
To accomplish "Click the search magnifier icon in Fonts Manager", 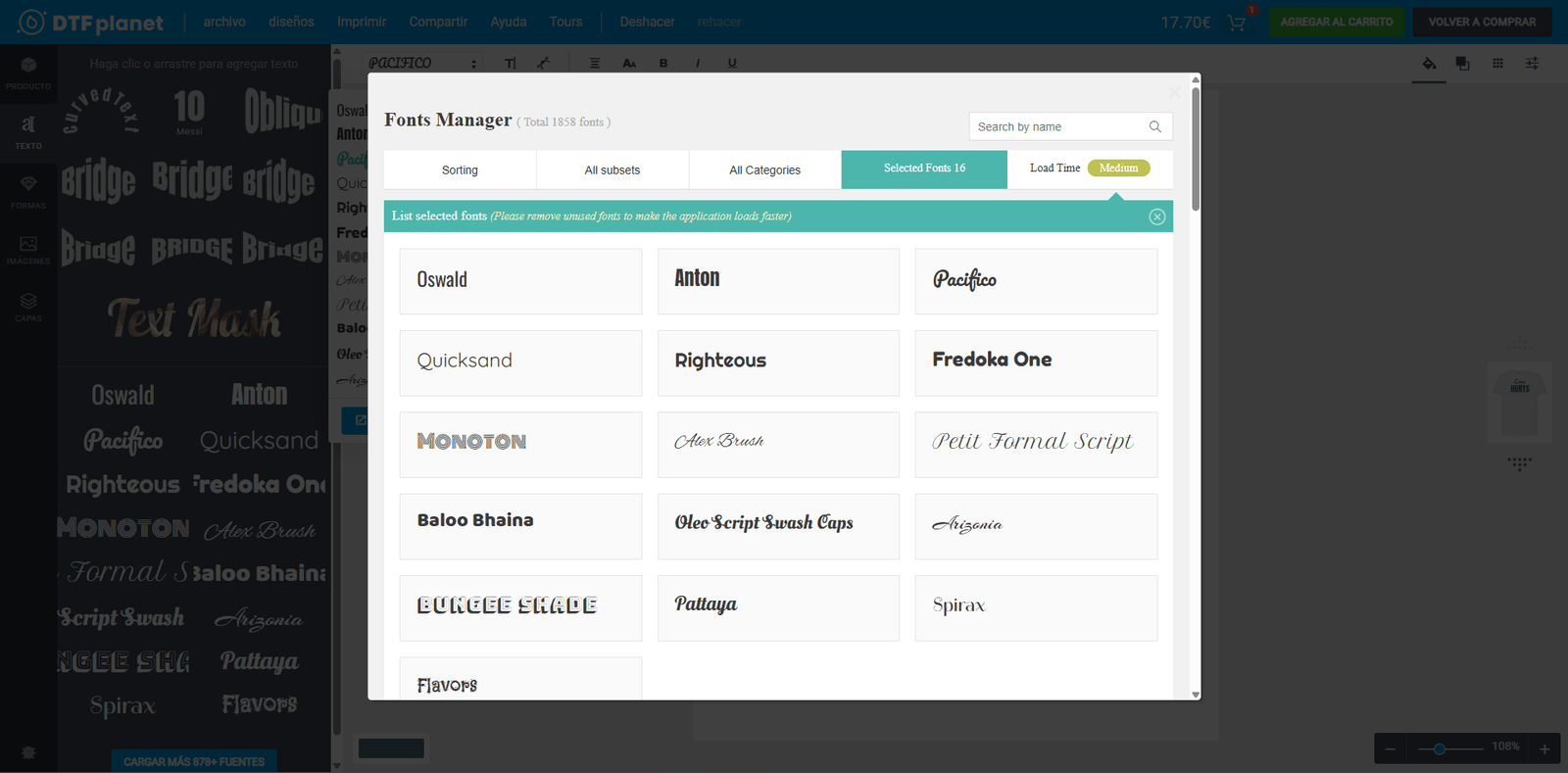I will [x=1154, y=126].
